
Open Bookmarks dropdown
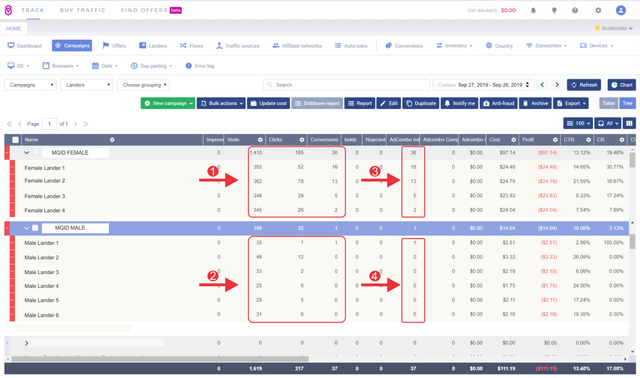pos(613,28)
